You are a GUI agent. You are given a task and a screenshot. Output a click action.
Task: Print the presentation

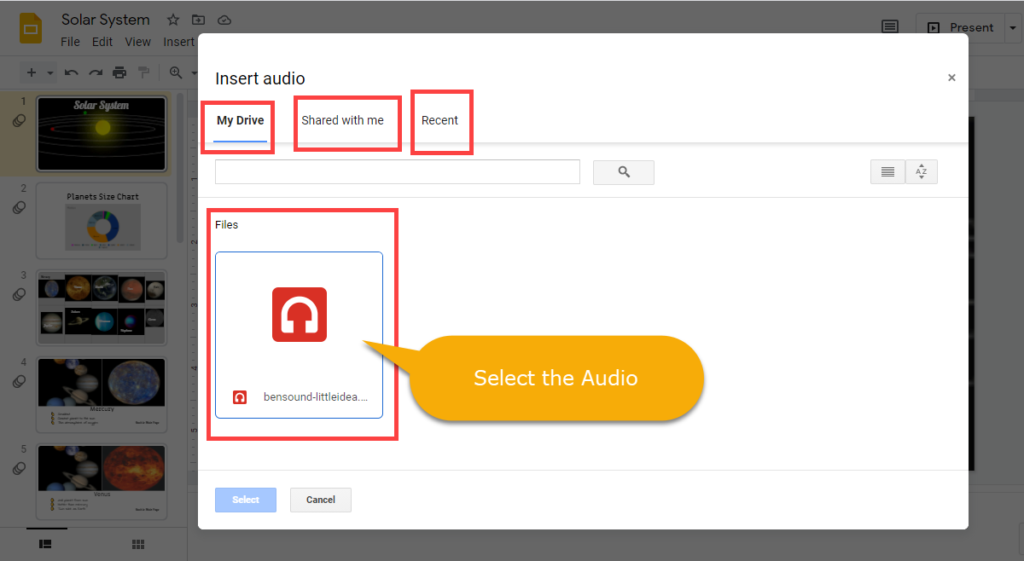[x=120, y=72]
